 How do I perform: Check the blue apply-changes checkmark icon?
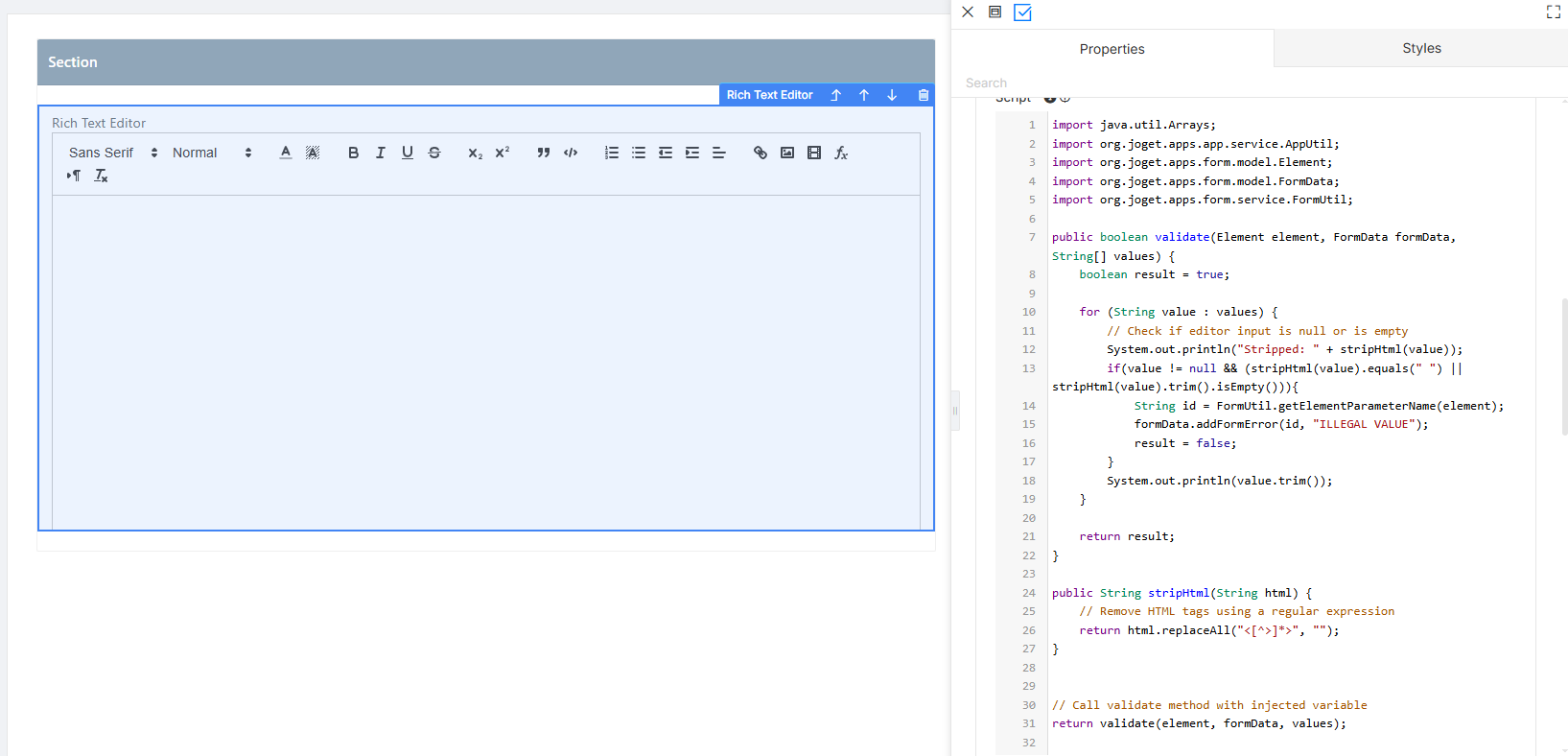click(1022, 12)
